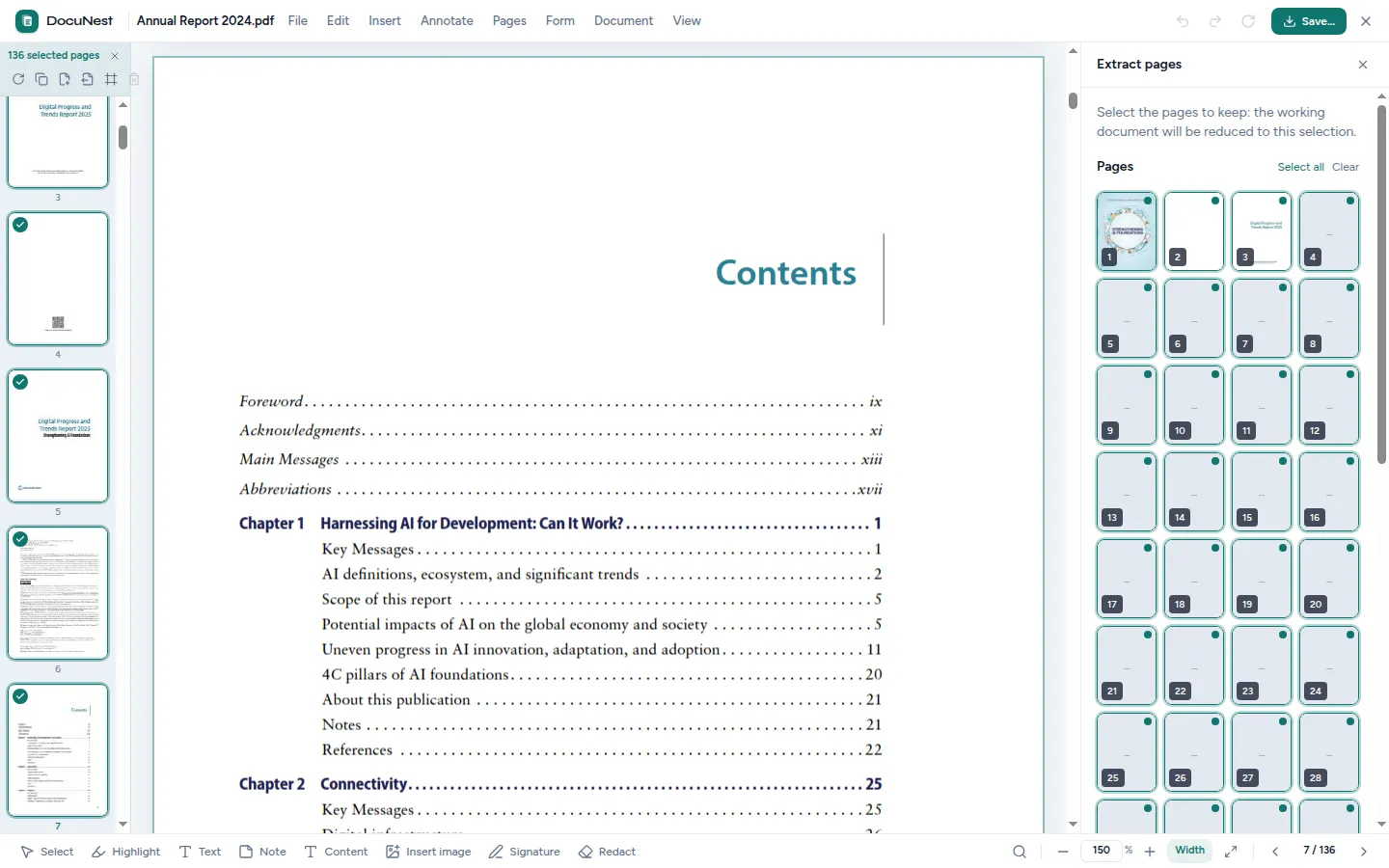The width and height of the screenshot is (1389, 868).
Task: Choose the Highlight tool
Action: [x=125, y=852]
